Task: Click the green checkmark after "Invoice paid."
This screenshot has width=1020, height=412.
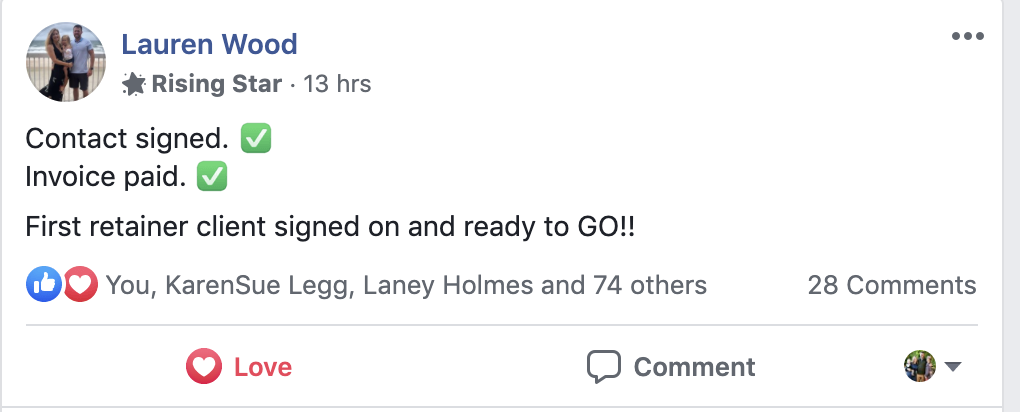Action: pyautogui.click(x=213, y=178)
